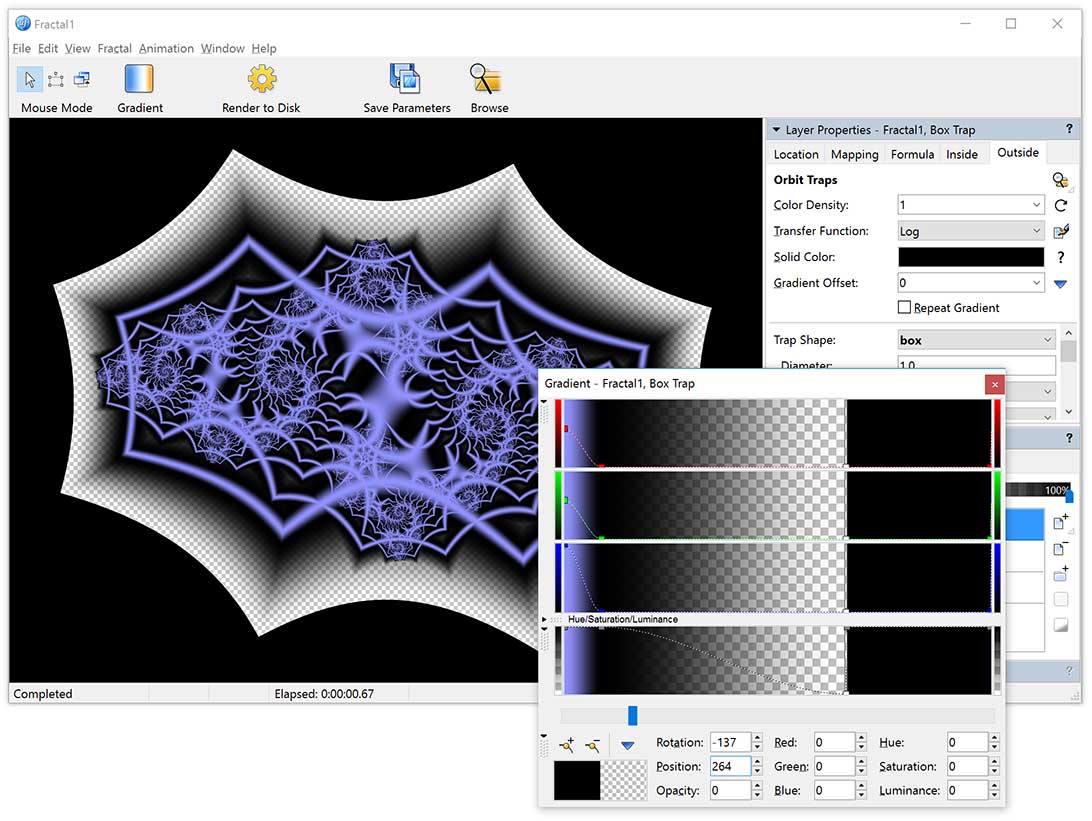Image resolution: width=1092 pixels, height=821 pixels.
Task: Browse for a coloring formula icon
Action: coord(1060,180)
